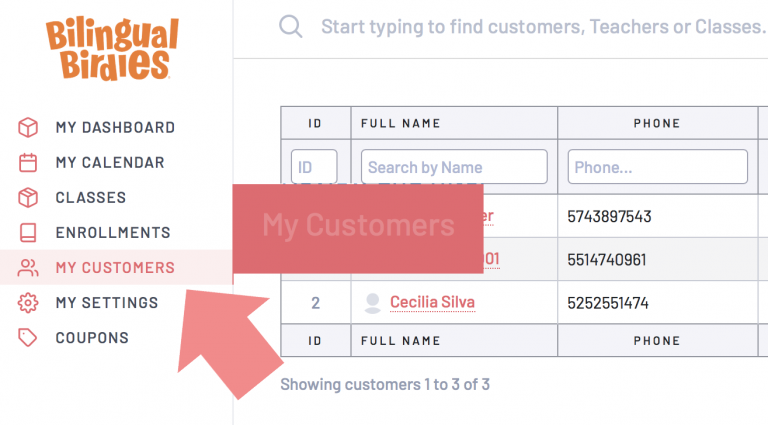Select Coupons in the sidebar
The image size is (768, 425).
tap(92, 338)
